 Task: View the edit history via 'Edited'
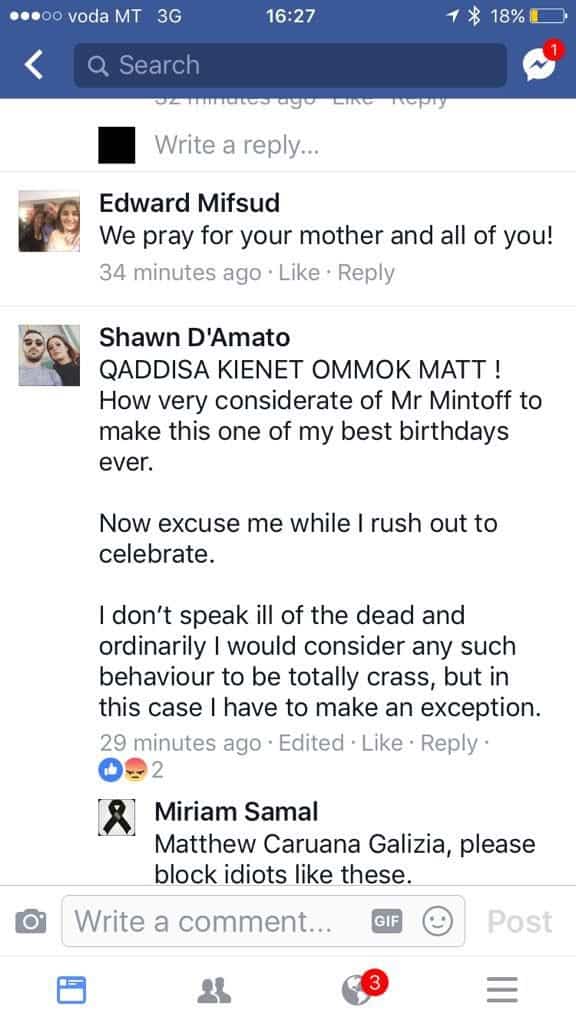click(x=312, y=743)
